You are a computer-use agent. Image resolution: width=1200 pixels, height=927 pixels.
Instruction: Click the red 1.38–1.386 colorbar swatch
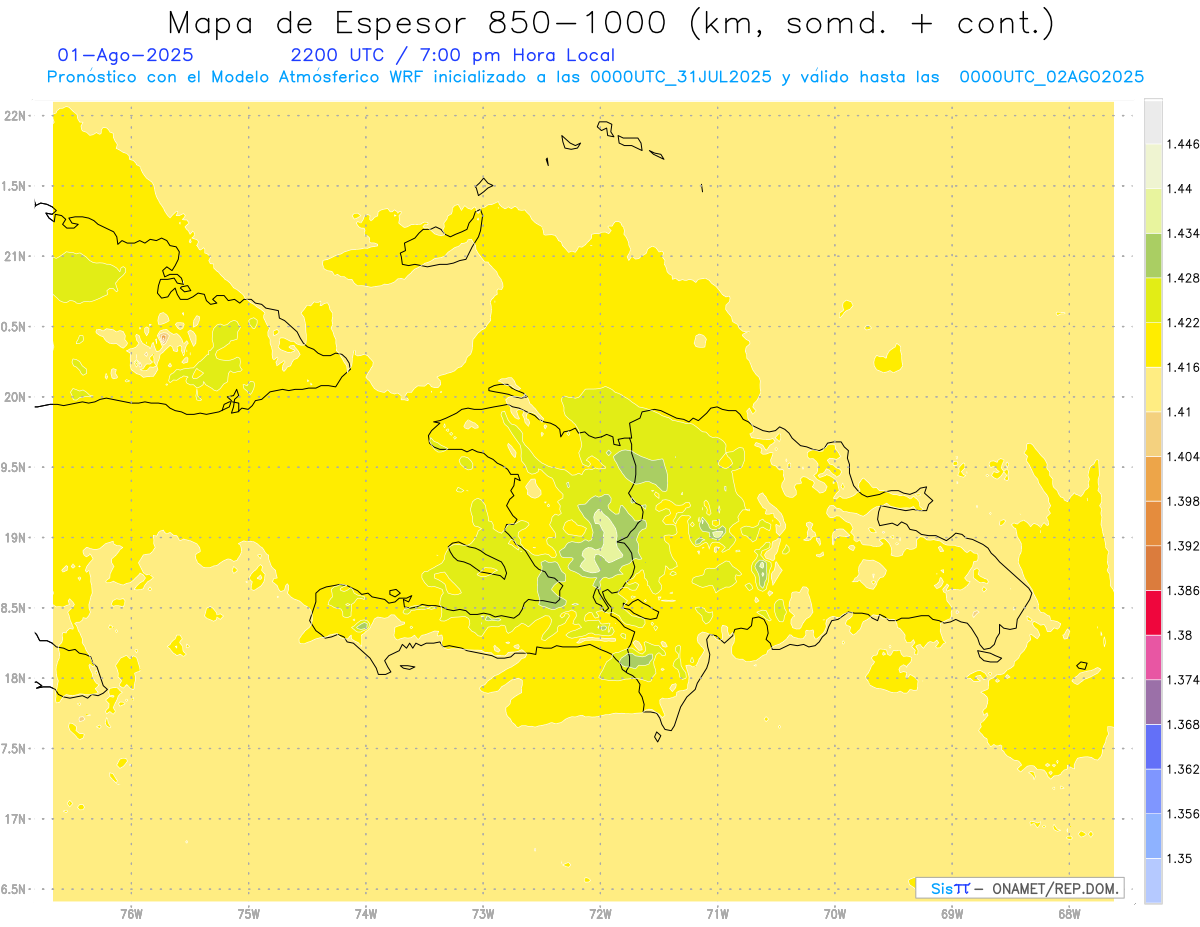(1153, 612)
